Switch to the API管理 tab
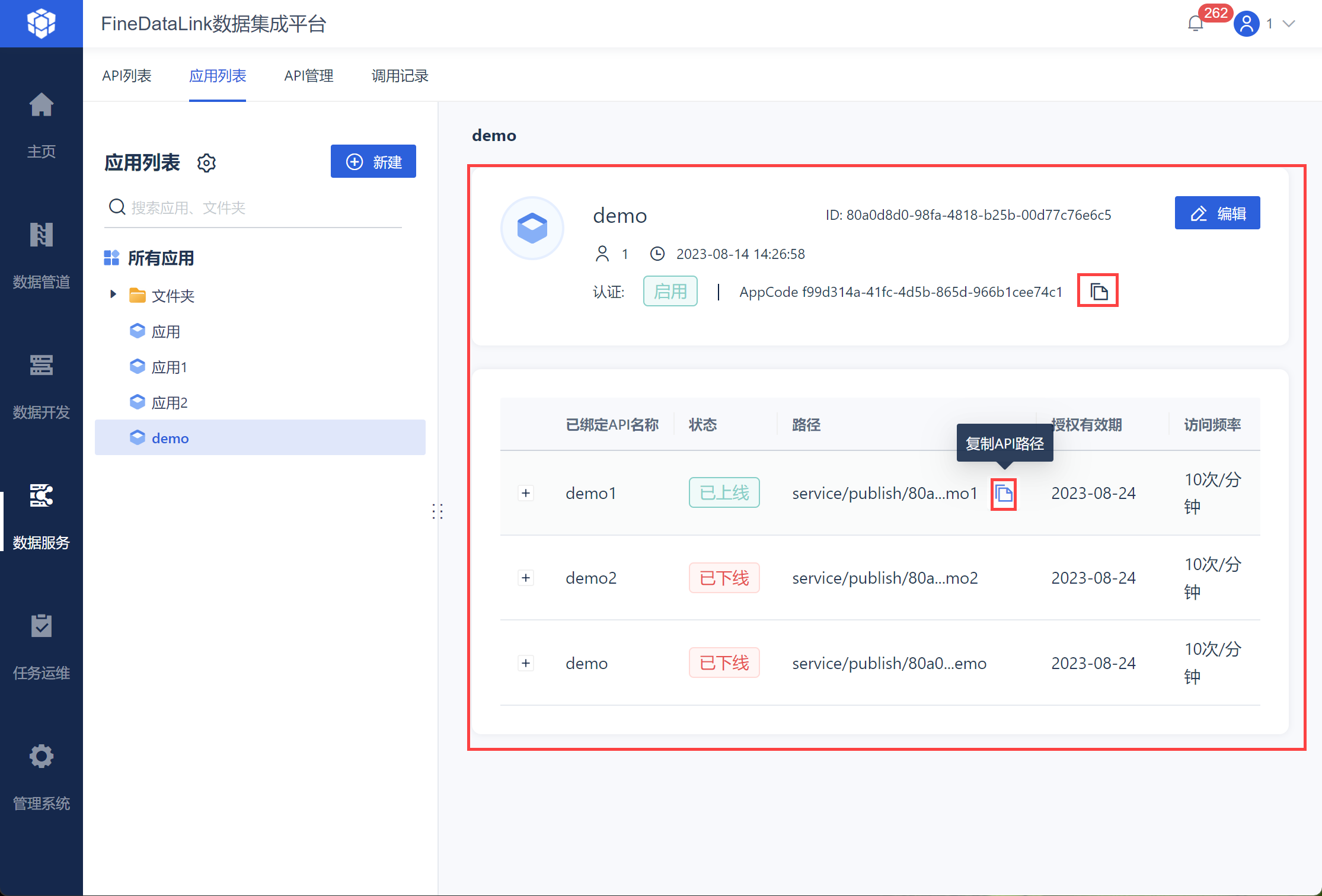Viewport: 1322px width, 896px height. [x=308, y=76]
